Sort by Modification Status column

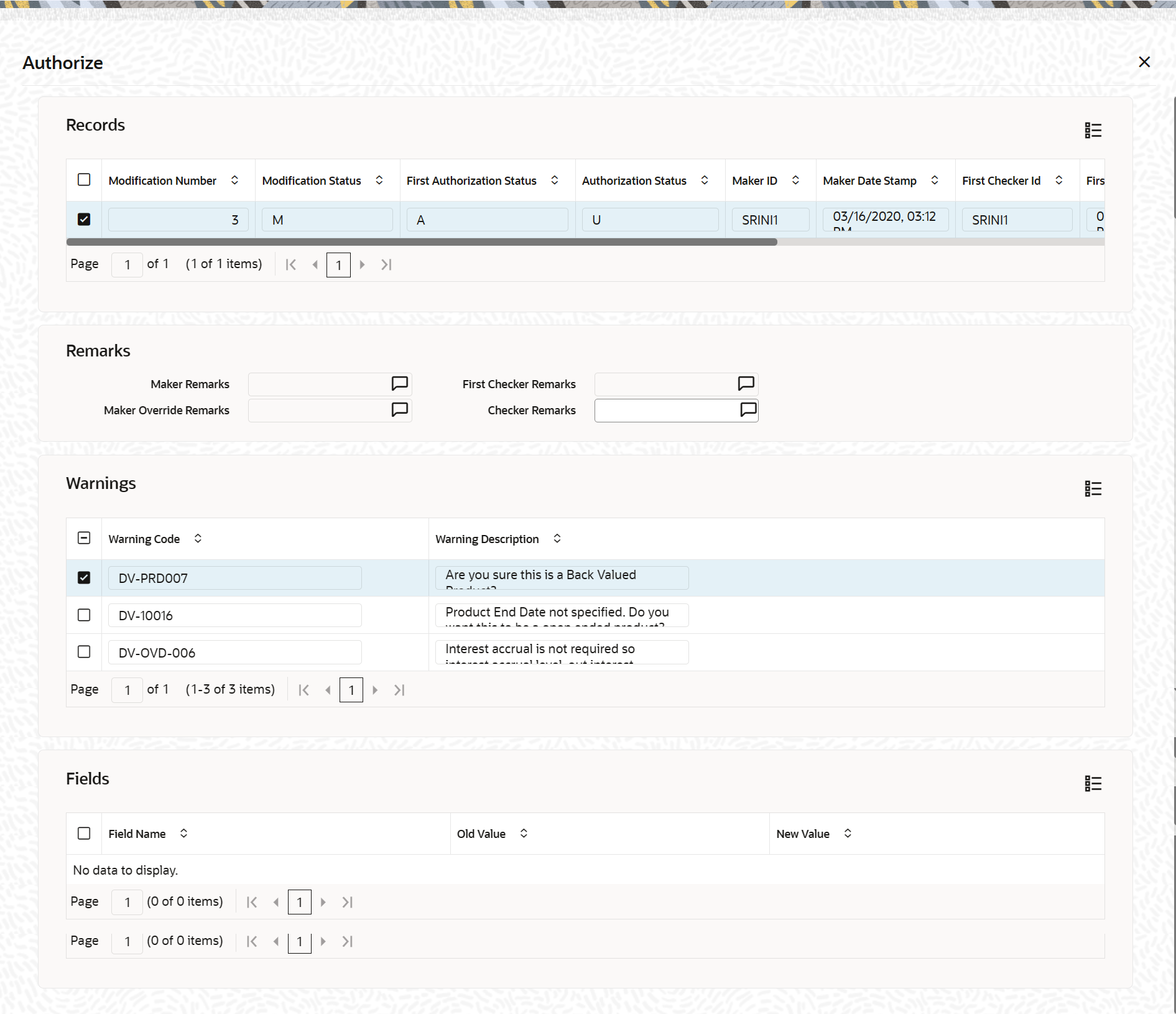[x=379, y=180]
